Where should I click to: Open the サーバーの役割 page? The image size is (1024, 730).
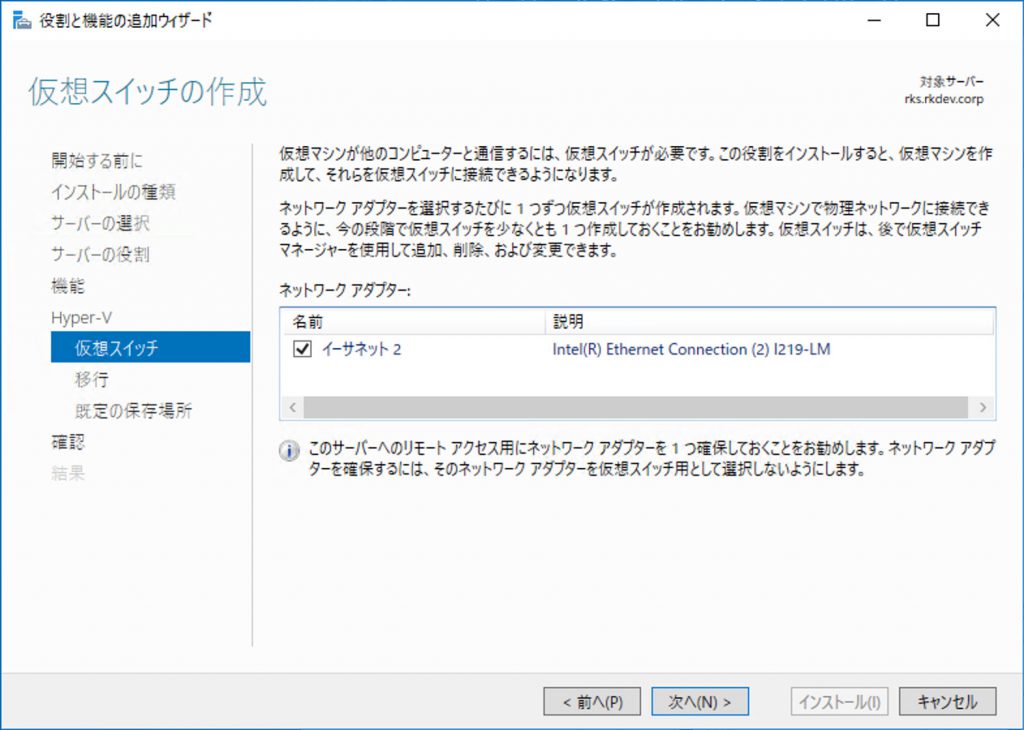coord(100,255)
